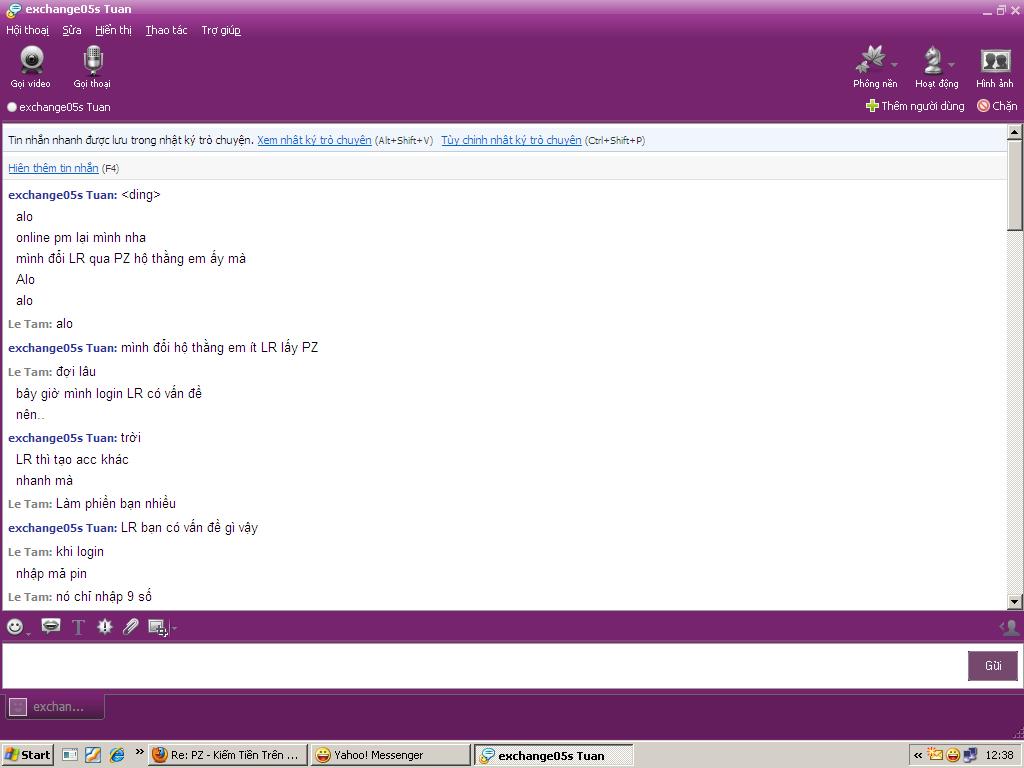Click exchange05s Tuan taskbar button
Viewport: 1024px width, 768px height.
pos(552,756)
